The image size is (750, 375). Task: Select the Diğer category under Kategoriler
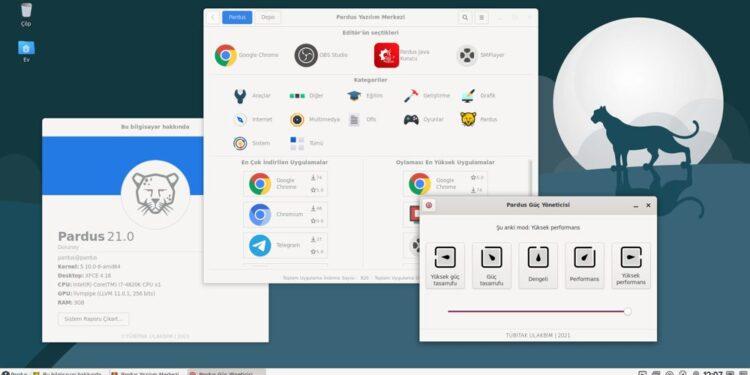click(x=307, y=96)
